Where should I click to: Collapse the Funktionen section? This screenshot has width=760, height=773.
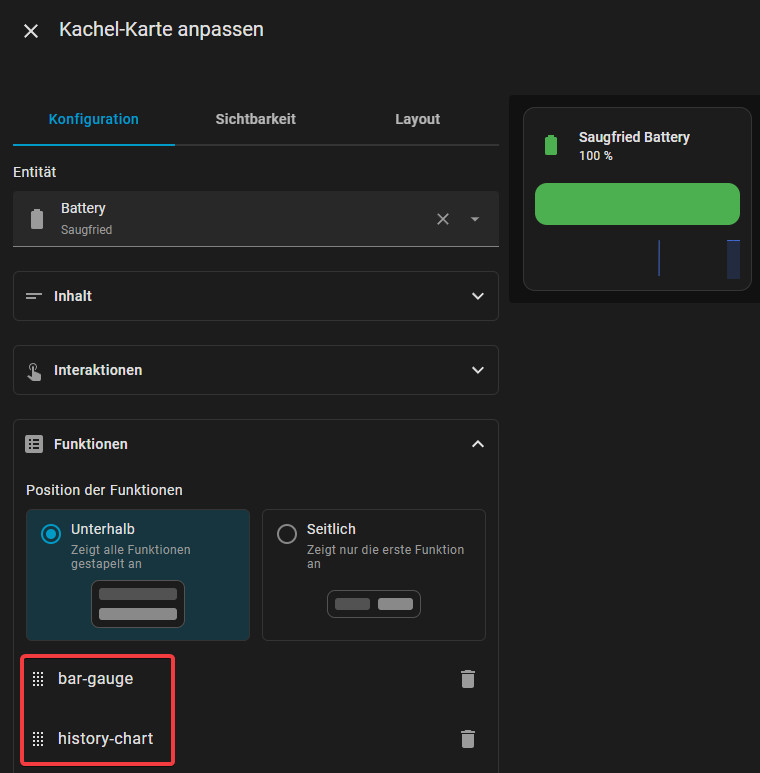coord(478,444)
